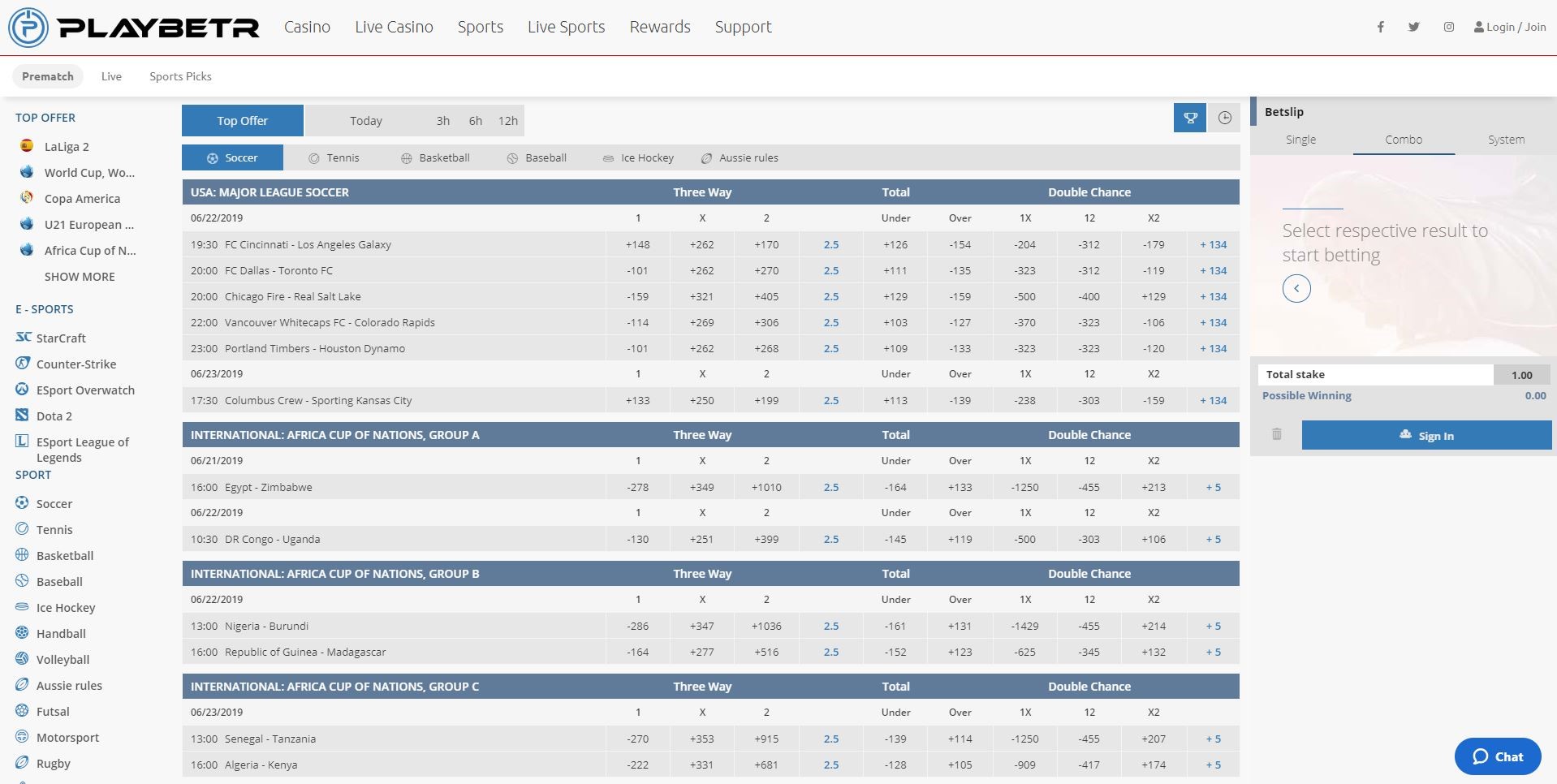Switch to the Live tab
1557x784 pixels.
pyautogui.click(x=111, y=76)
